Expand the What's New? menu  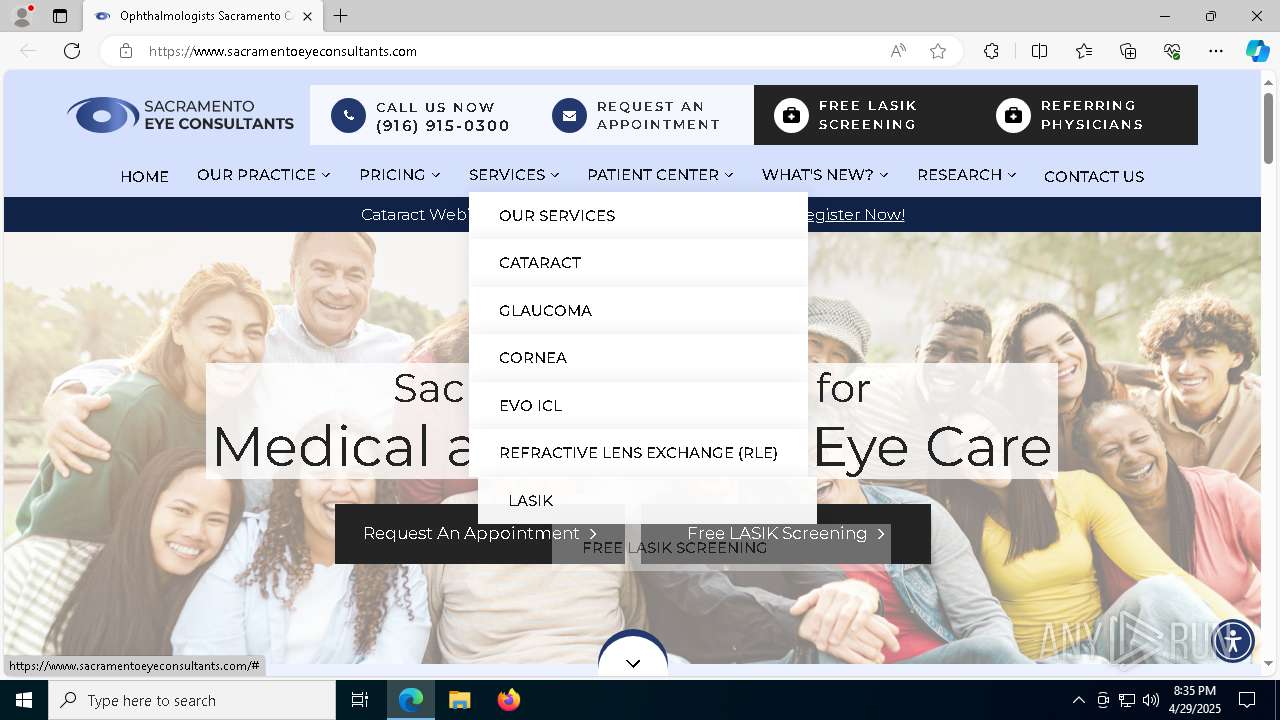tap(825, 175)
